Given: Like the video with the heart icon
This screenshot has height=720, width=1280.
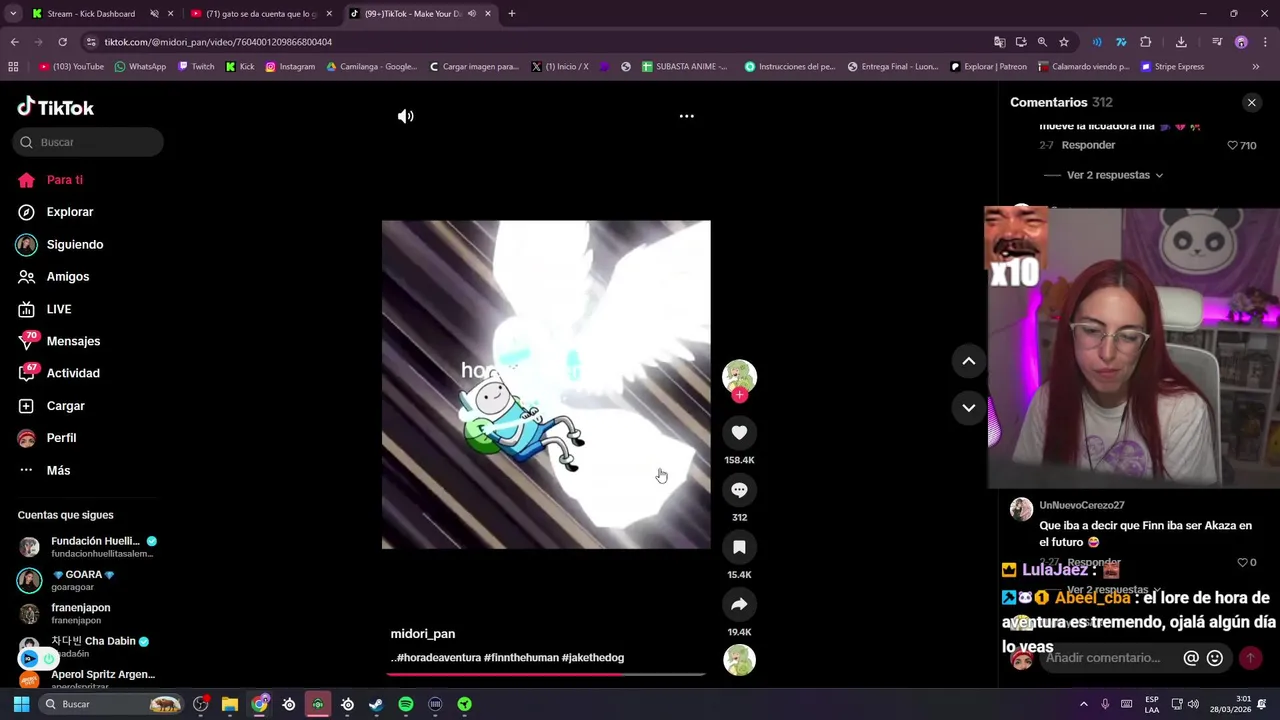Looking at the screenshot, I should tap(739, 432).
